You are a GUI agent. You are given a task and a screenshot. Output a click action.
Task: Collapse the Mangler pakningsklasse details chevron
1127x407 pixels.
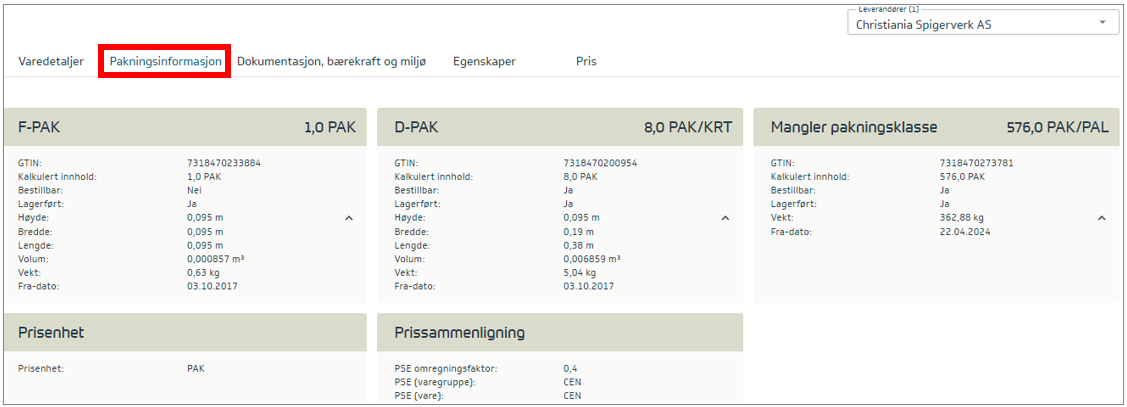1101,217
